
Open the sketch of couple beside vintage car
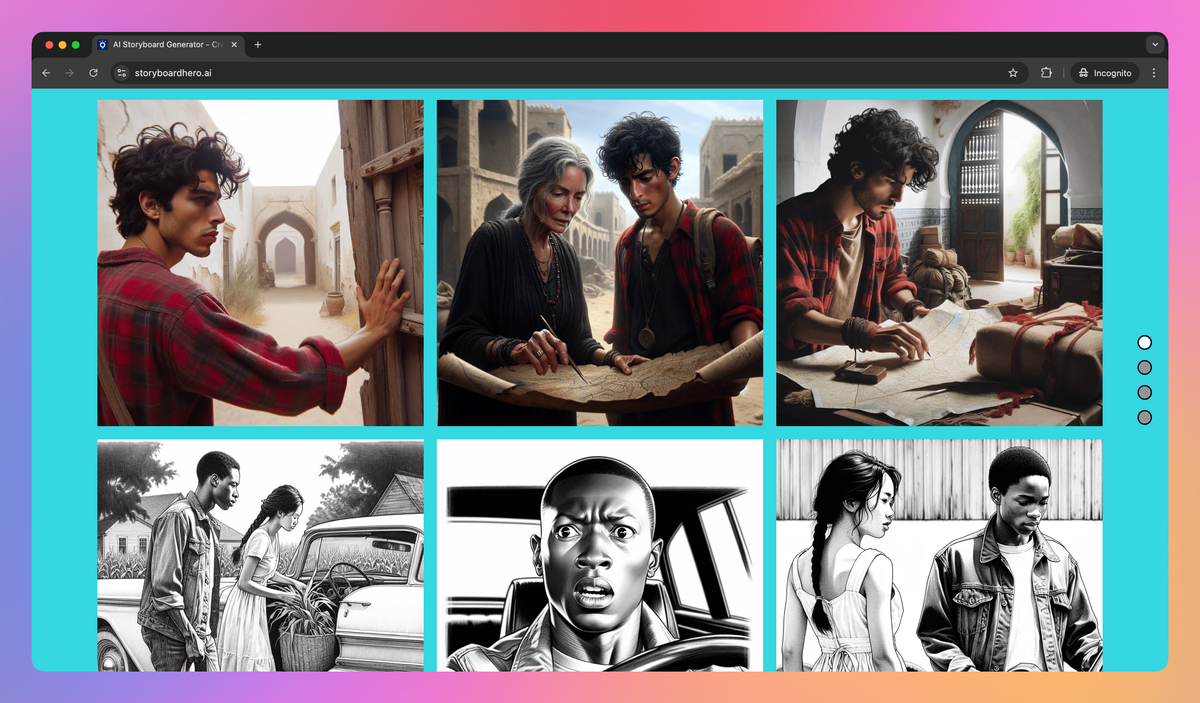coord(260,556)
